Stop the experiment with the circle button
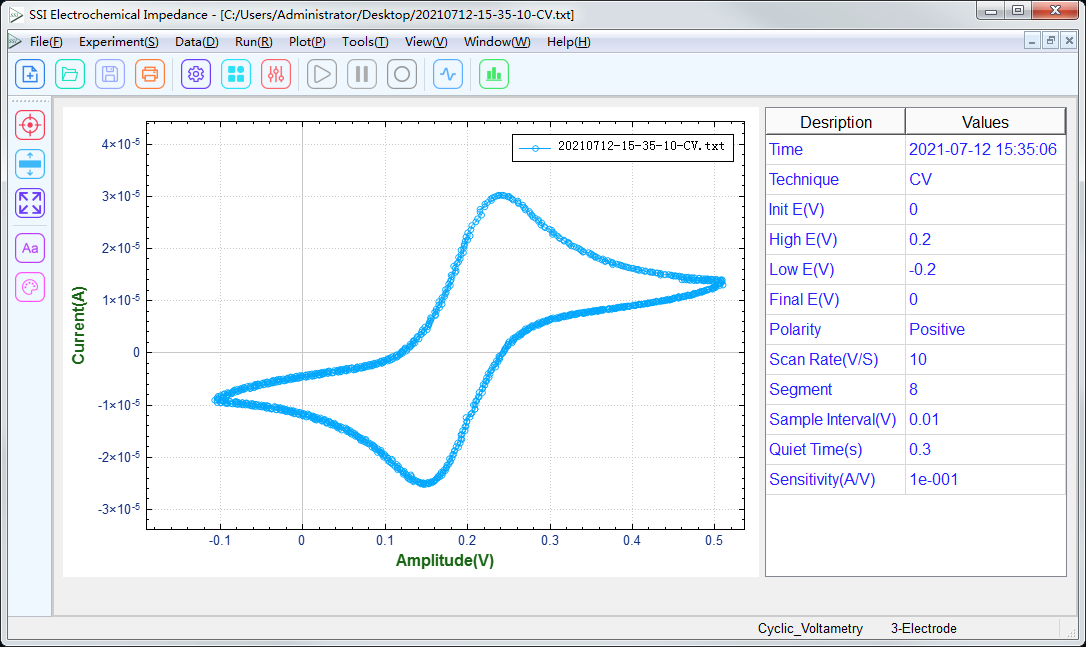 pyautogui.click(x=402, y=74)
